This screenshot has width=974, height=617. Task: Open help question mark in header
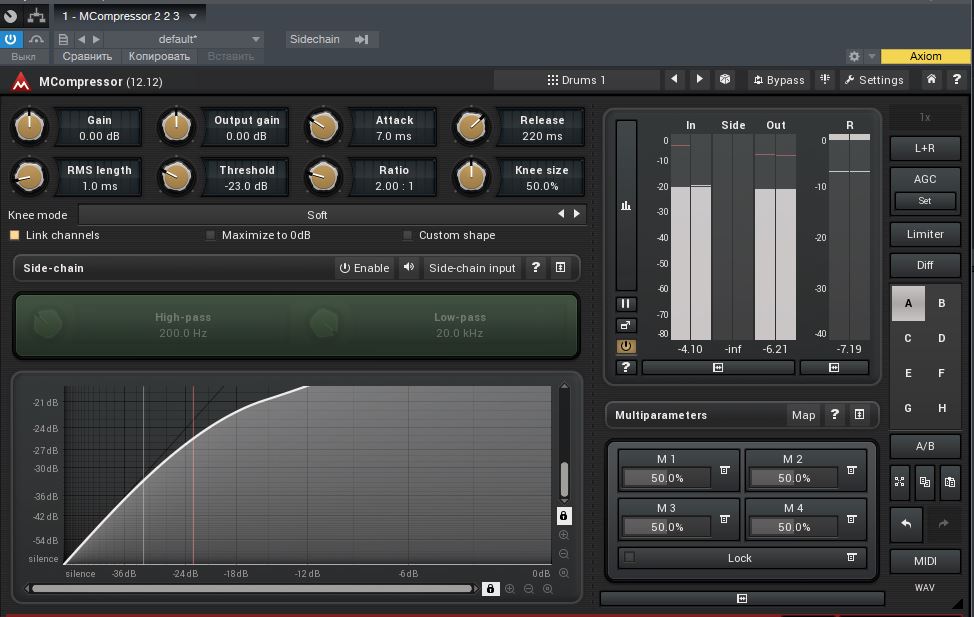(x=957, y=80)
